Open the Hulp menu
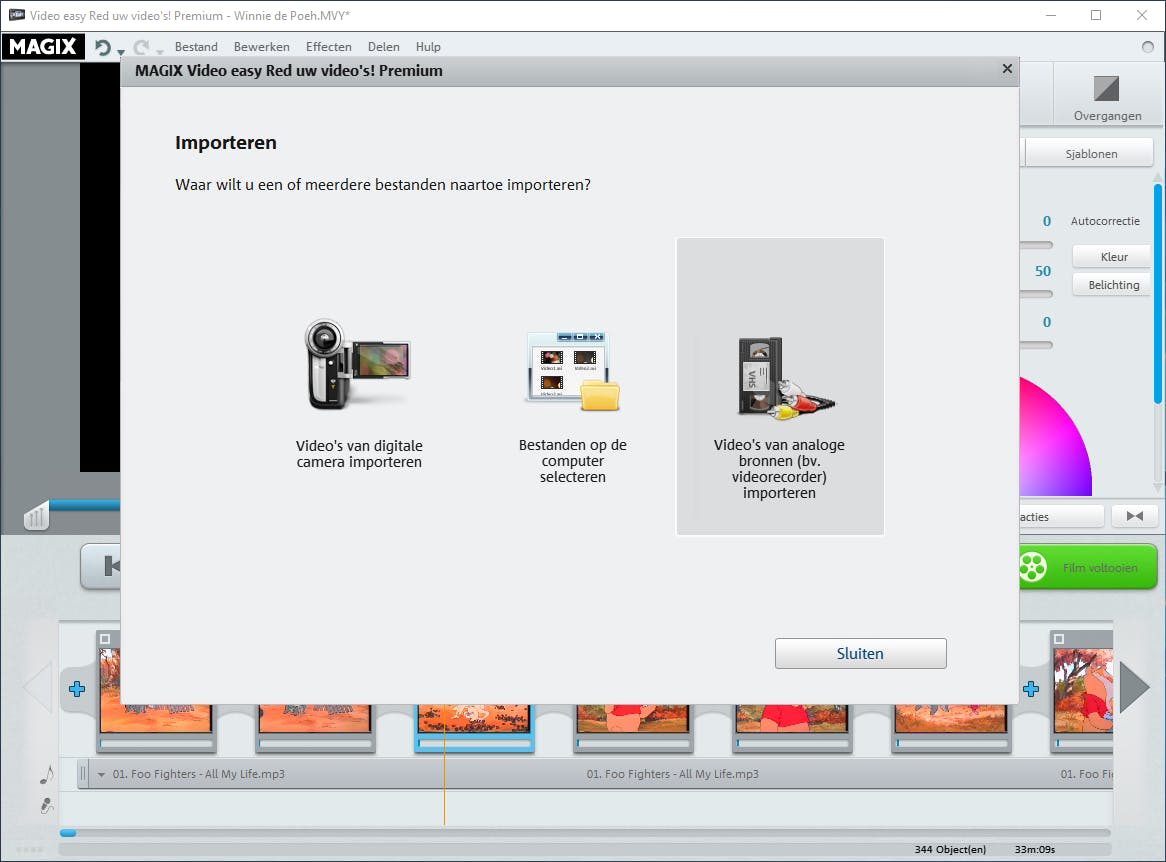The width and height of the screenshot is (1166, 862). tap(428, 47)
